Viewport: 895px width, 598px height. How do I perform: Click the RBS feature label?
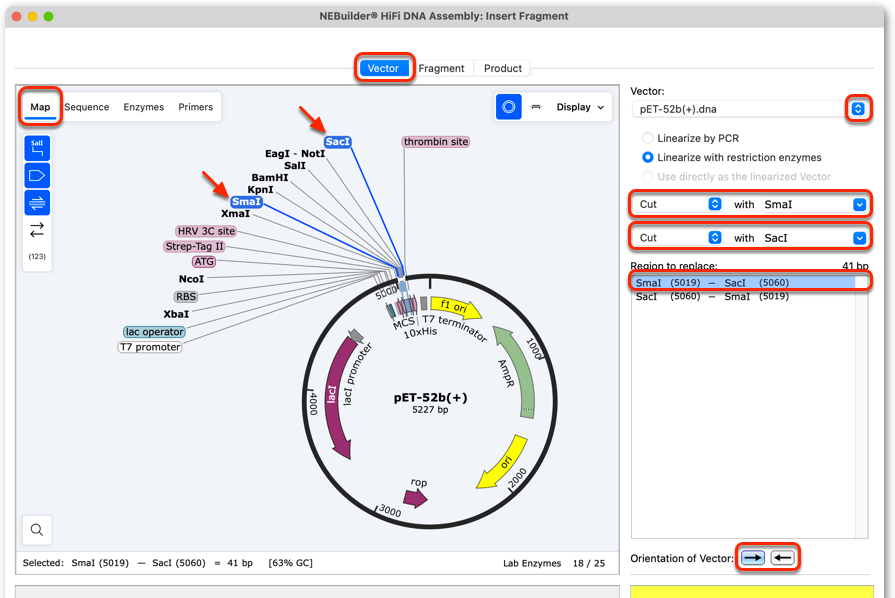[186, 297]
